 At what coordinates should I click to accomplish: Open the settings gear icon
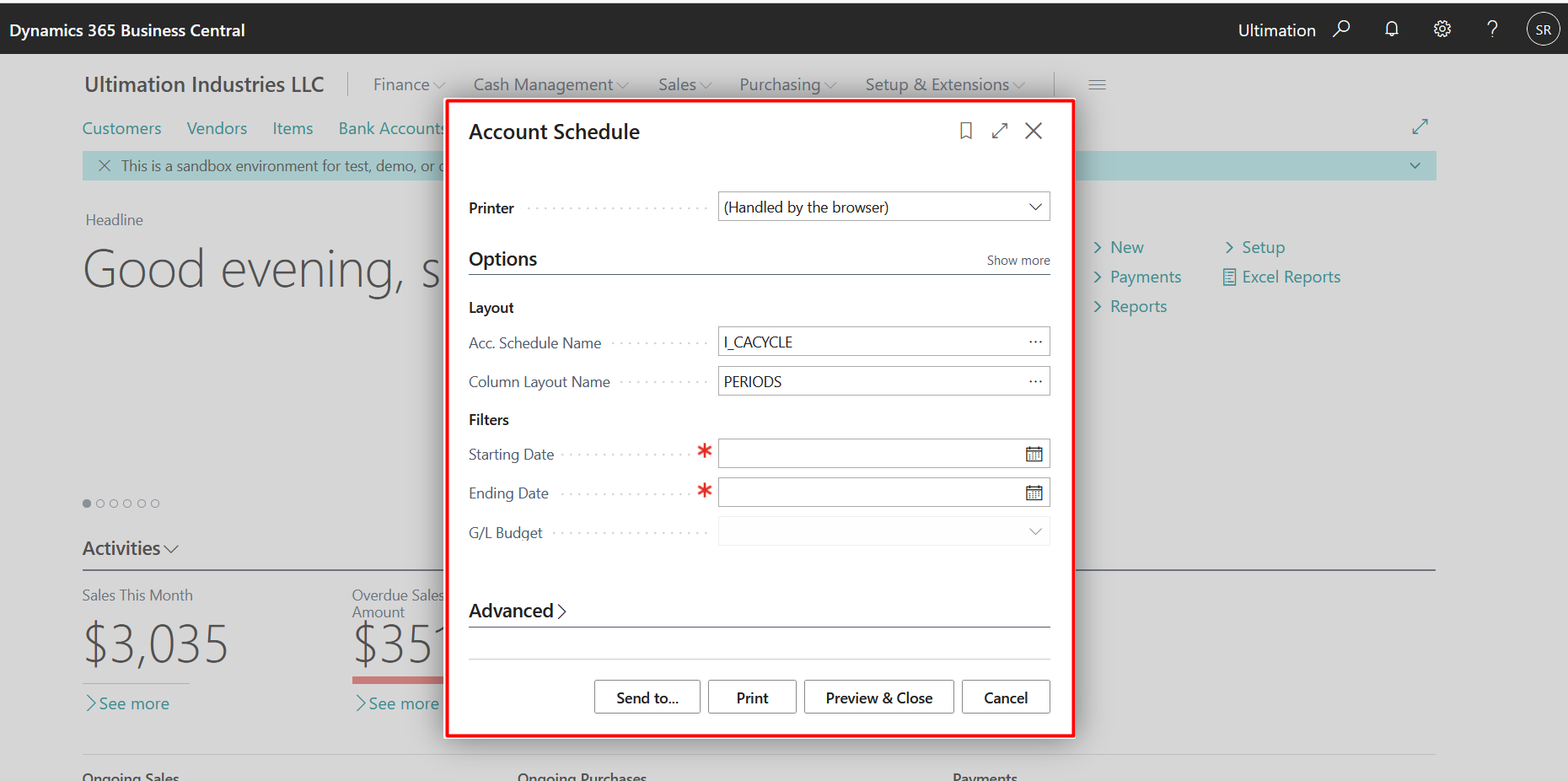1442,28
